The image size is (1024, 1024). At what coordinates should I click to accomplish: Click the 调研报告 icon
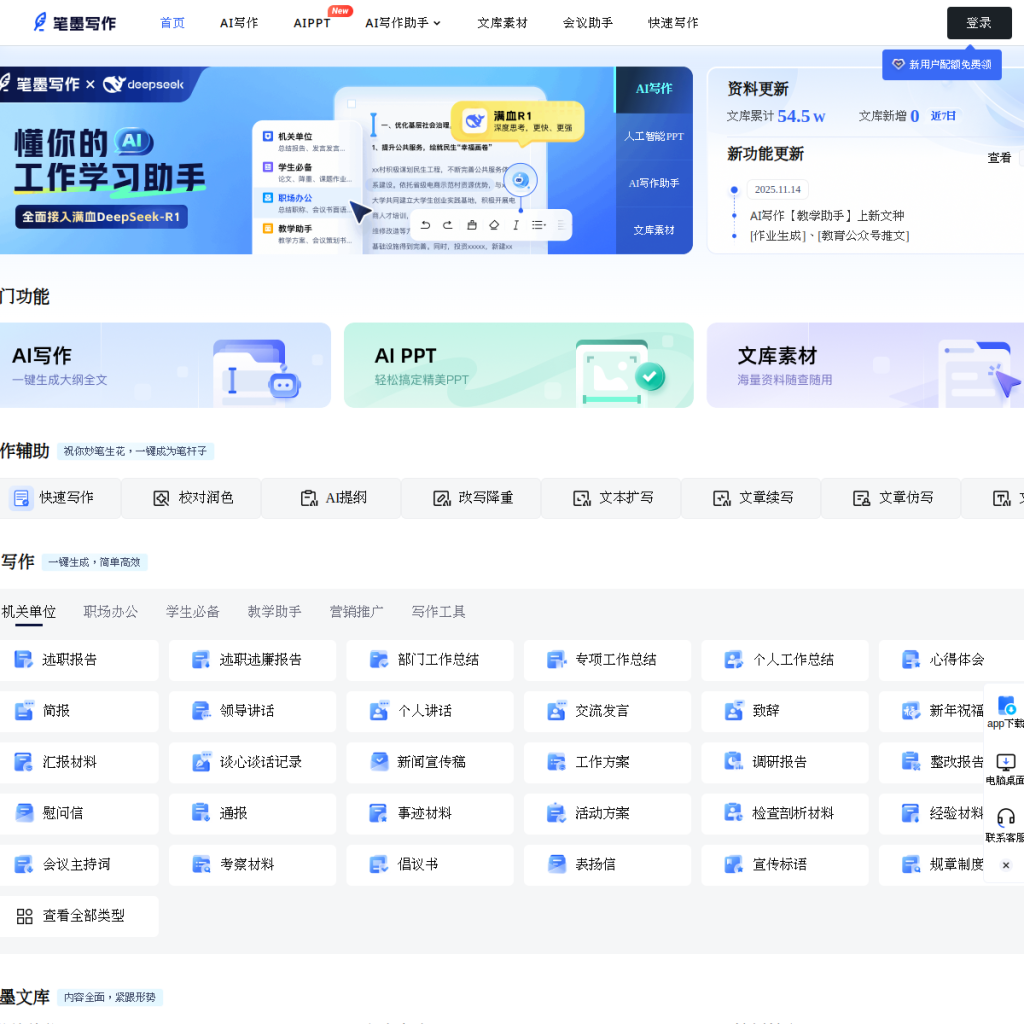click(733, 761)
